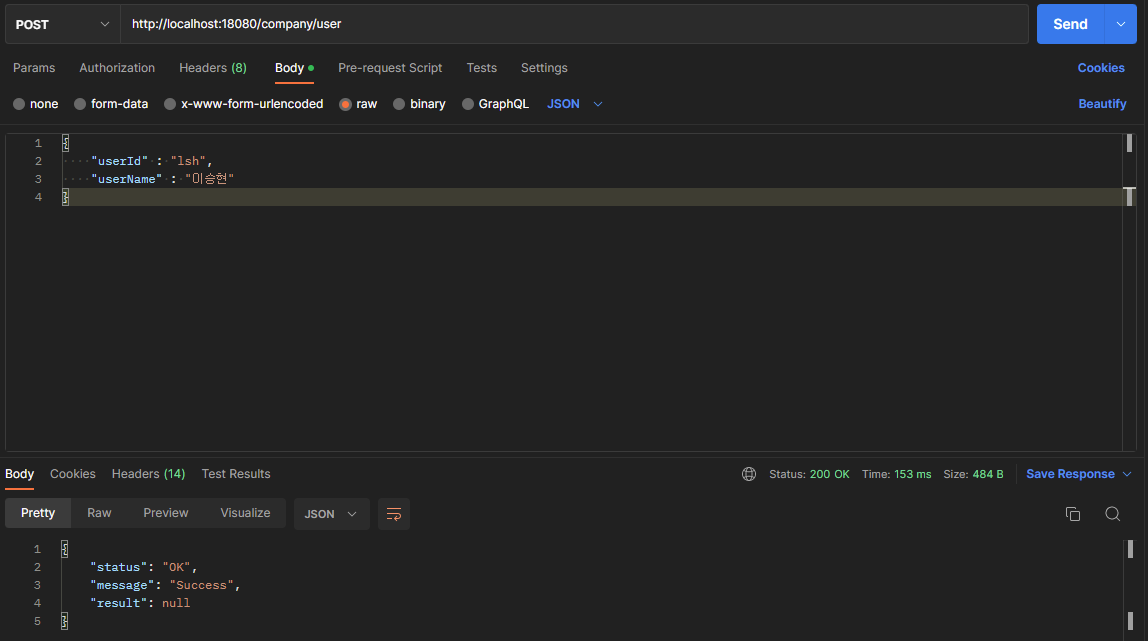Select the binary radio option
The width and height of the screenshot is (1148, 641).
tap(399, 104)
